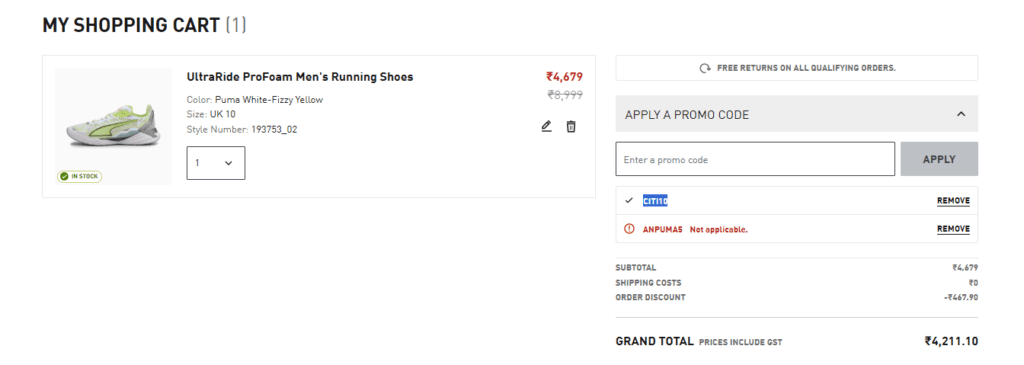Click the Style Number 193753_02 text
This screenshot has width=1024, height=365.
[242, 129]
